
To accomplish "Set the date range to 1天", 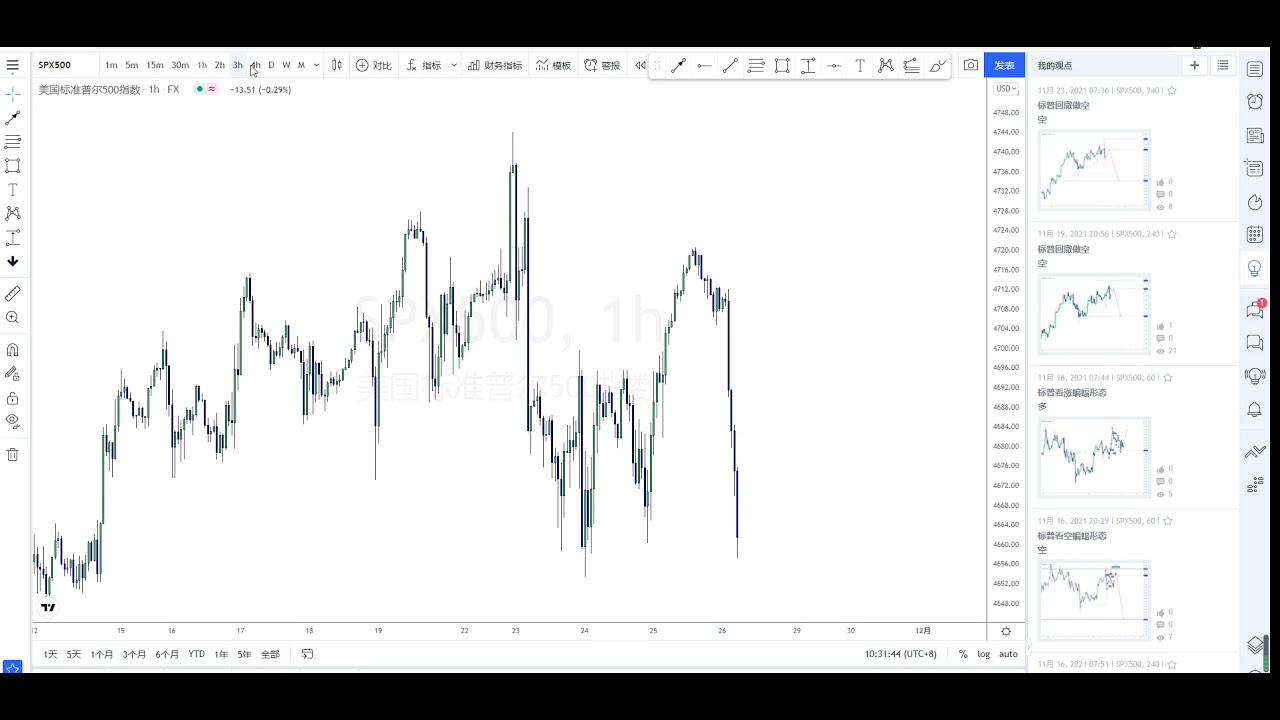I will (x=50, y=654).
